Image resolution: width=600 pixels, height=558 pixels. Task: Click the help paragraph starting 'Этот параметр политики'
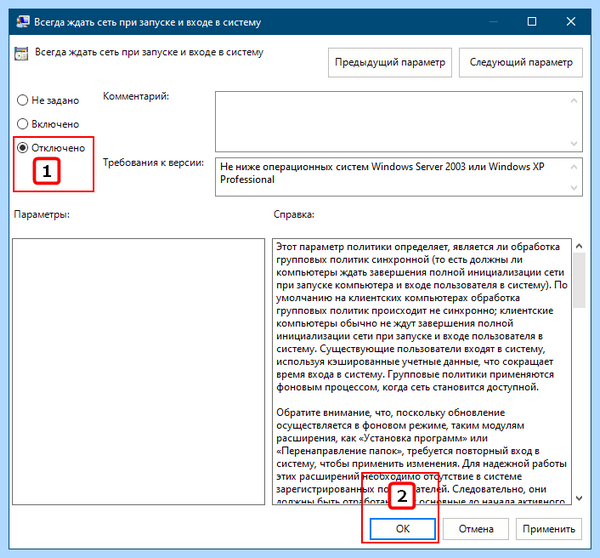point(421,317)
